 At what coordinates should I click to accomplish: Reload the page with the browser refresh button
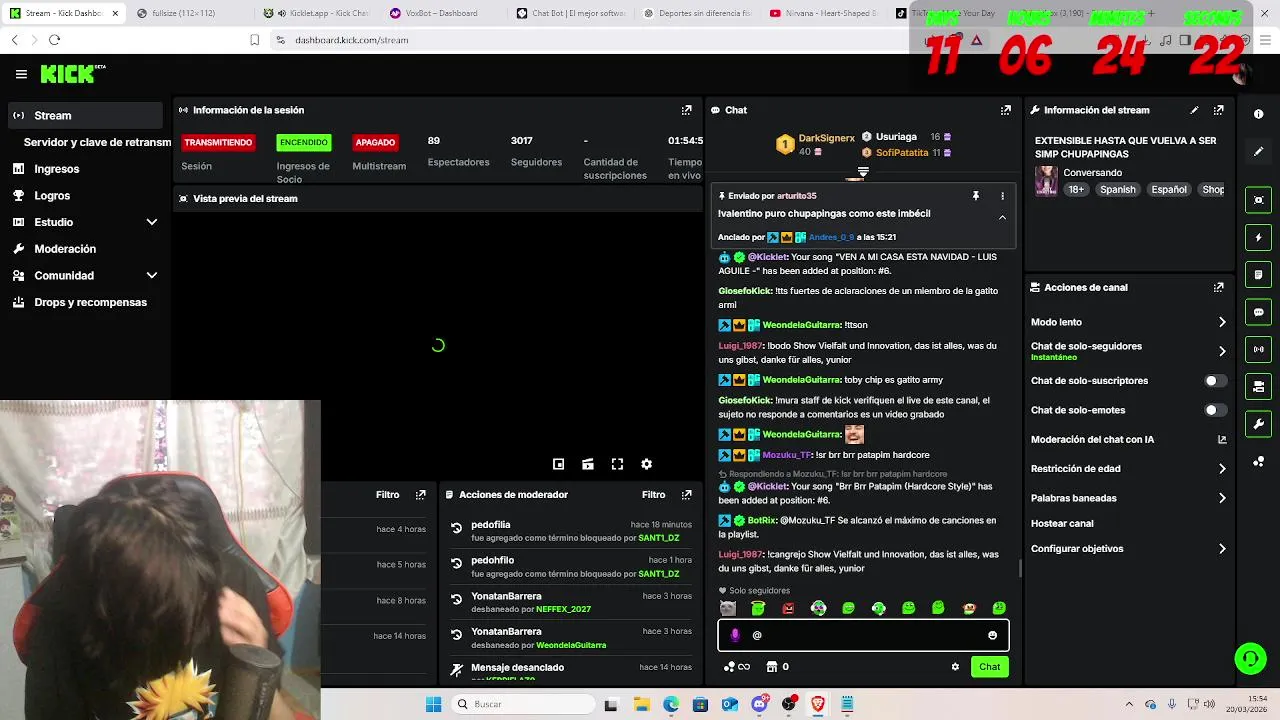pyautogui.click(x=54, y=40)
